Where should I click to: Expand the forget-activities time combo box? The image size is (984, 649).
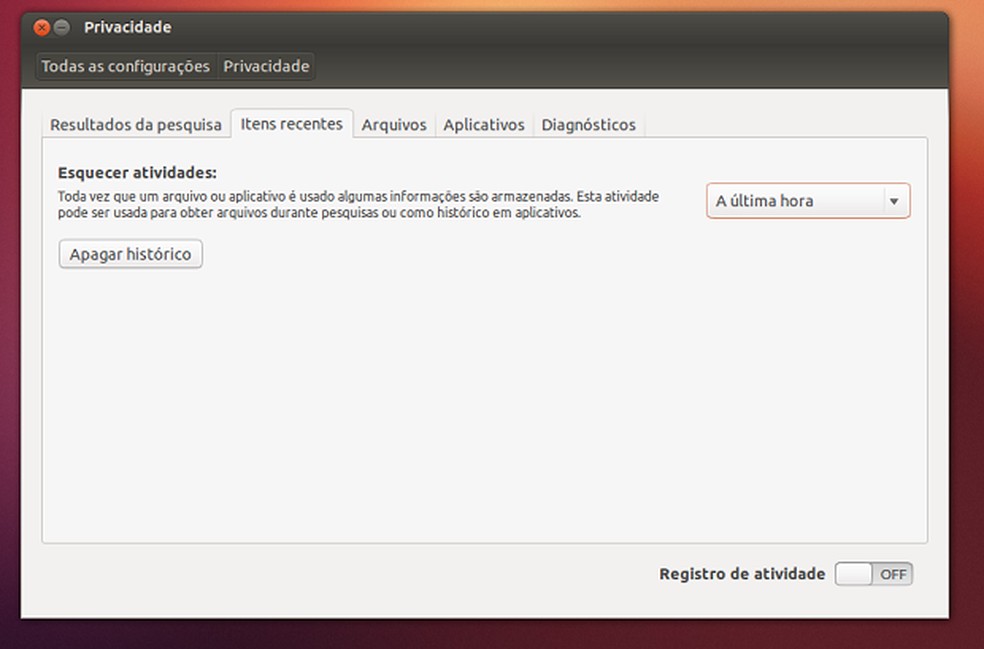807,200
